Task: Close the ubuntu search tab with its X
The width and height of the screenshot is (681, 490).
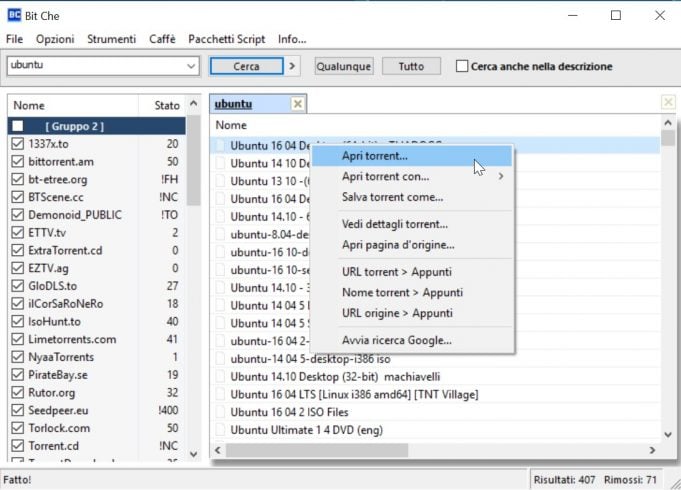Action: click(x=297, y=105)
